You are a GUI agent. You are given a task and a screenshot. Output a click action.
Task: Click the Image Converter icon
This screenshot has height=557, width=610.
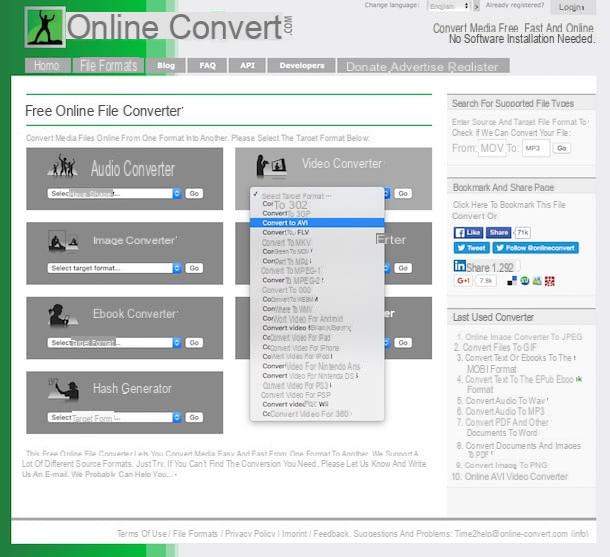tap(63, 242)
